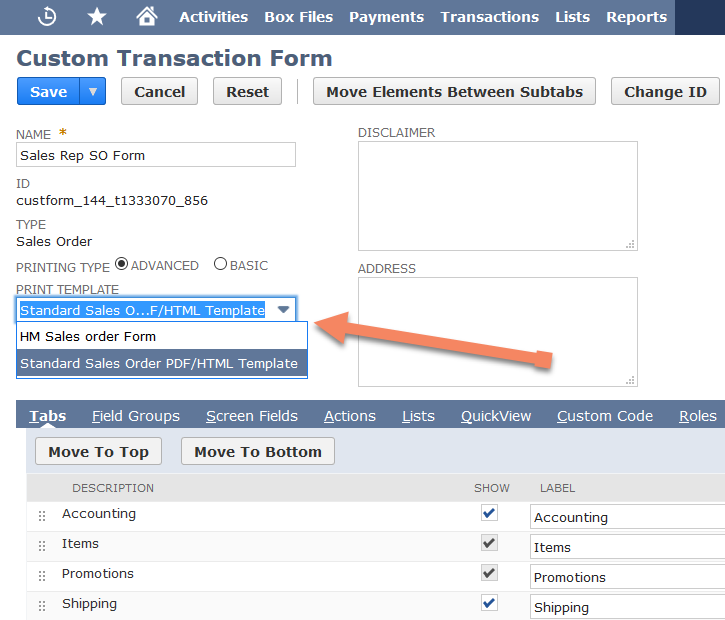Image resolution: width=725 pixels, height=620 pixels.
Task: Click the form ID custform_144_t1333070_856
Action: (x=112, y=201)
